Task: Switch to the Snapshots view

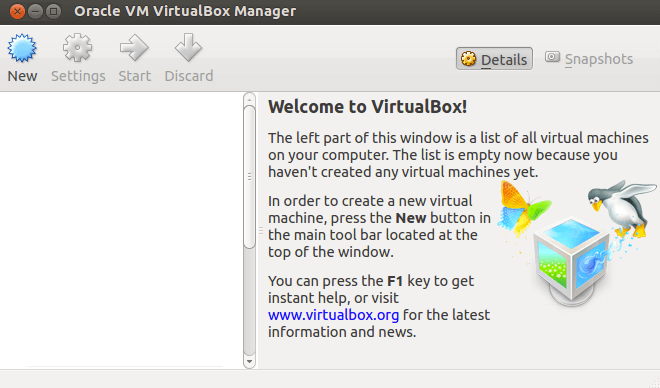Action: click(x=589, y=59)
